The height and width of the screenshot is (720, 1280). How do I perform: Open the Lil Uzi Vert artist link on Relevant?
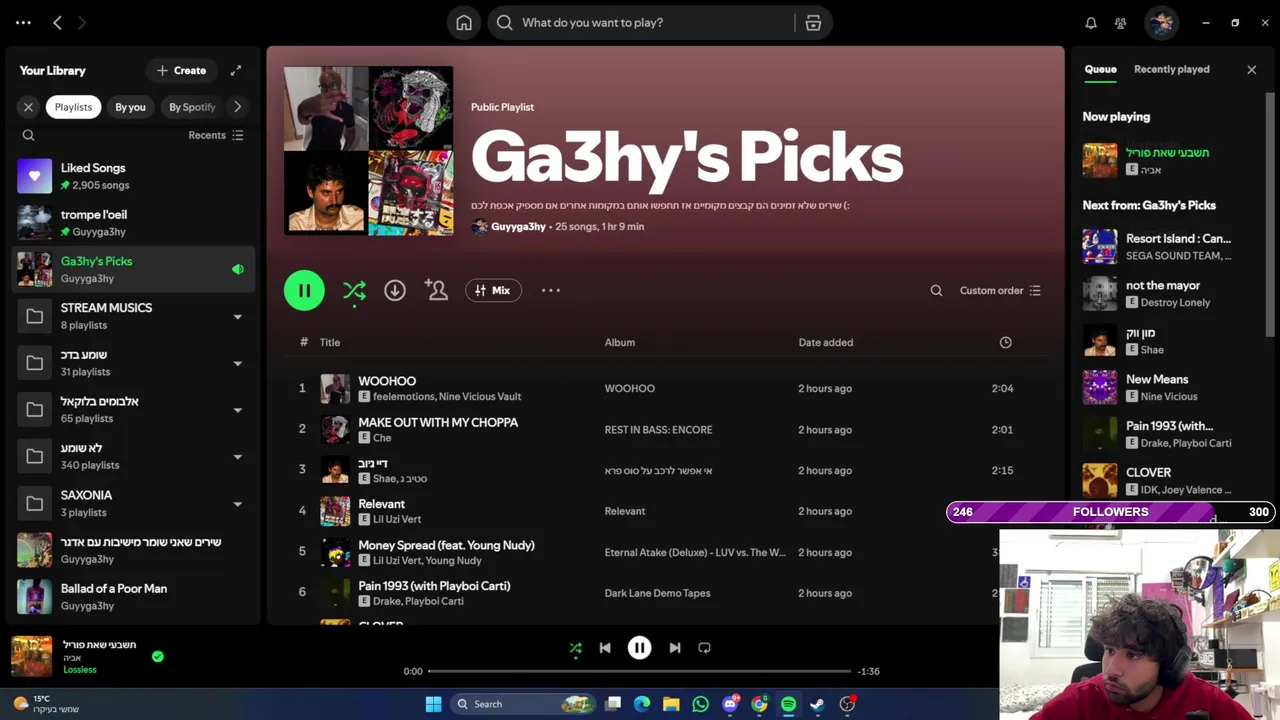pyautogui.click(x=397, y=520)
